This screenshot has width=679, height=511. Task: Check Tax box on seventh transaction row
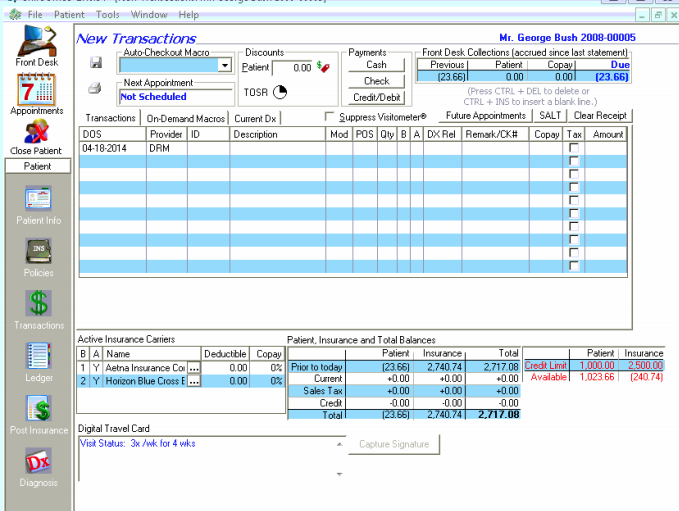pyautogui.click(x=574, y=226)
